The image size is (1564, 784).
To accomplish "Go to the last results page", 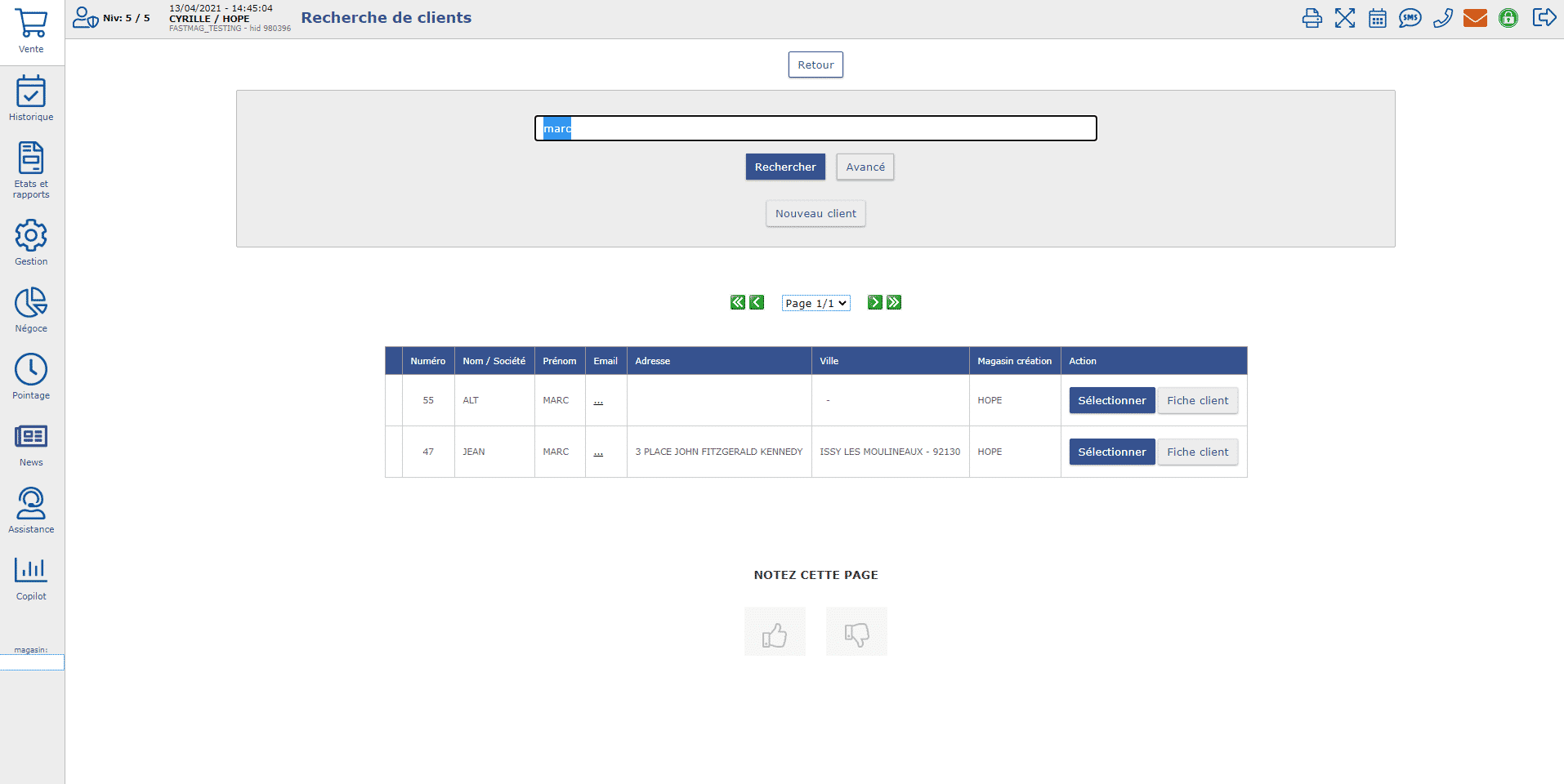I will pos(894,303).
